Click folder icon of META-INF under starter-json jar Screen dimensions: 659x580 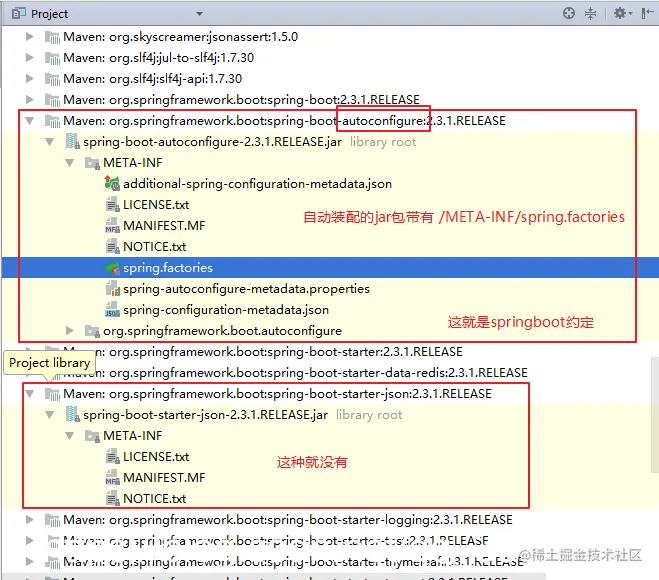[x=92, y=436]
